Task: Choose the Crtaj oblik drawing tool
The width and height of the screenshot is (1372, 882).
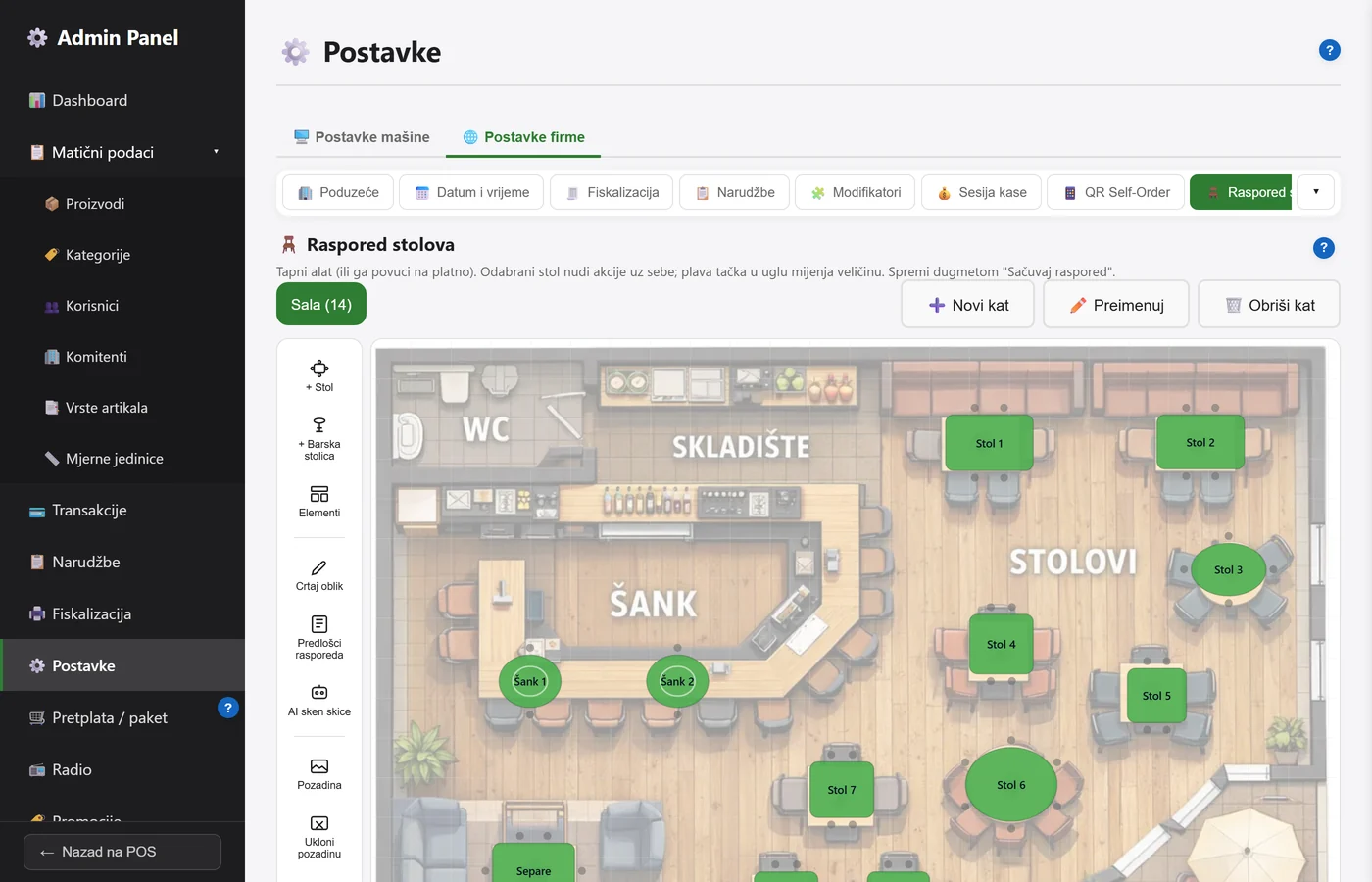Action: tap(319, 575)
